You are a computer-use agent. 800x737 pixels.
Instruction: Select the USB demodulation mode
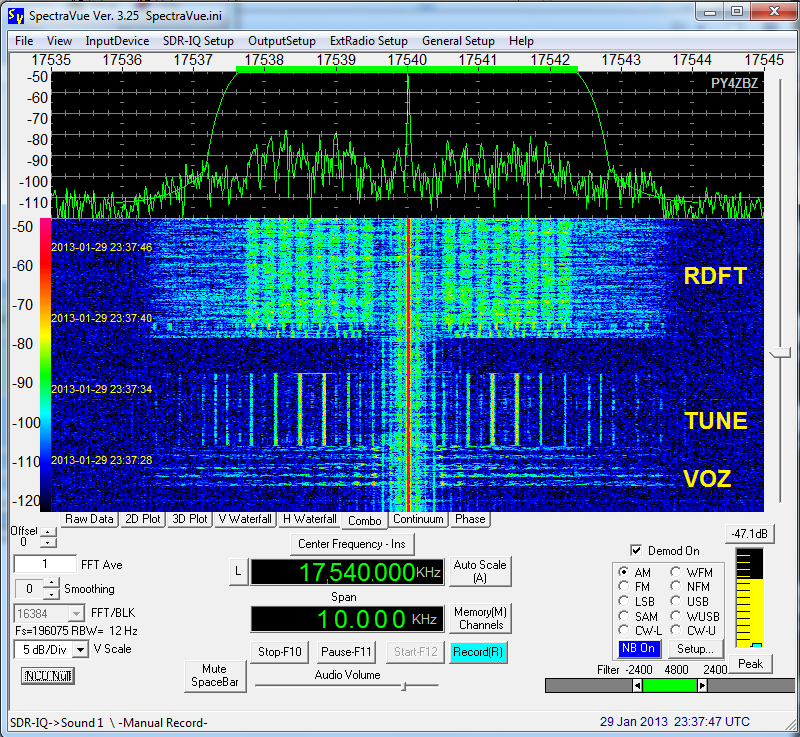[x=677, y=602]
